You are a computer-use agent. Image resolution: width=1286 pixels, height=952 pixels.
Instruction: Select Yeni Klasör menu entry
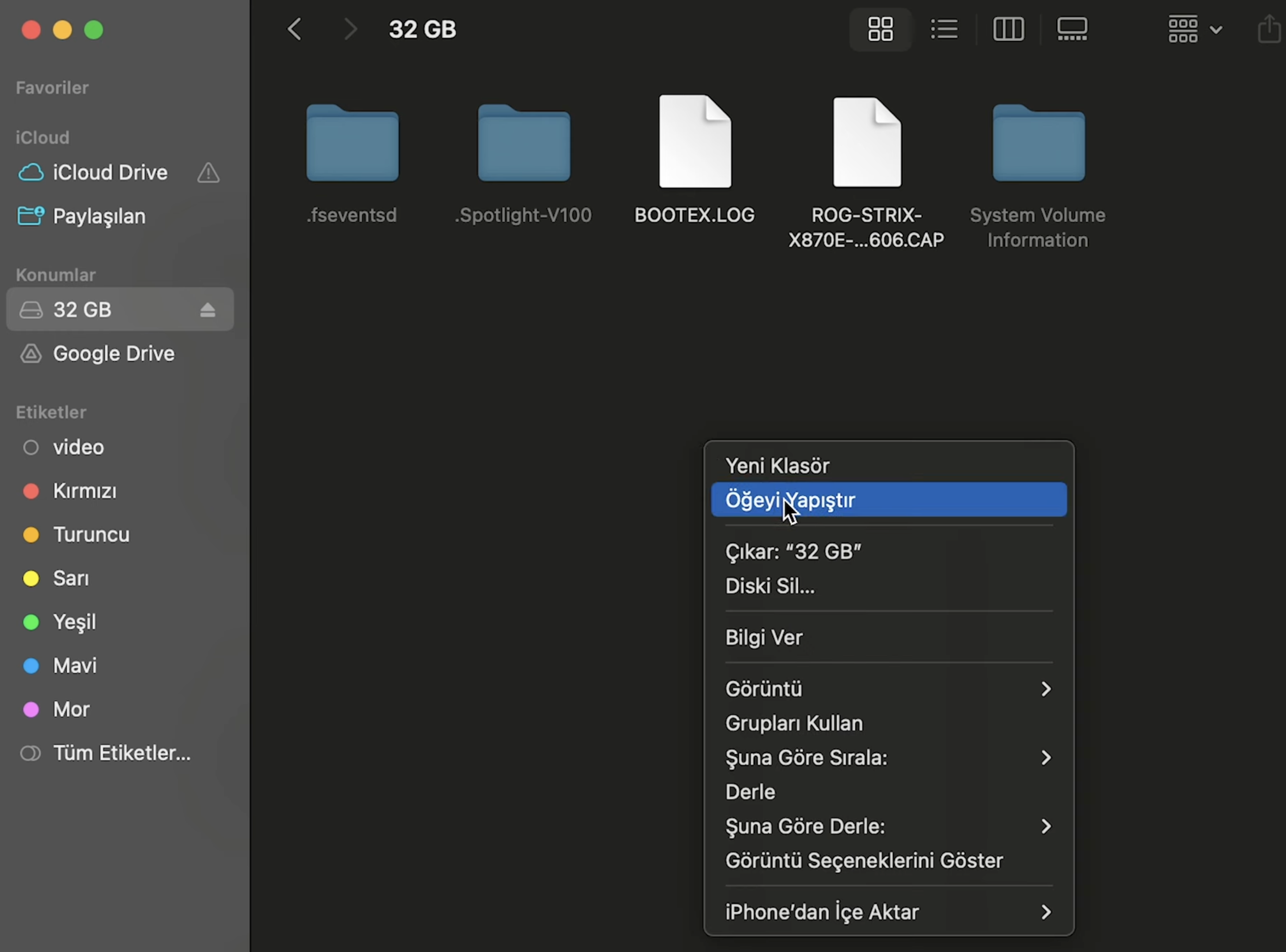pyautogui.click(x=776, y=466)
